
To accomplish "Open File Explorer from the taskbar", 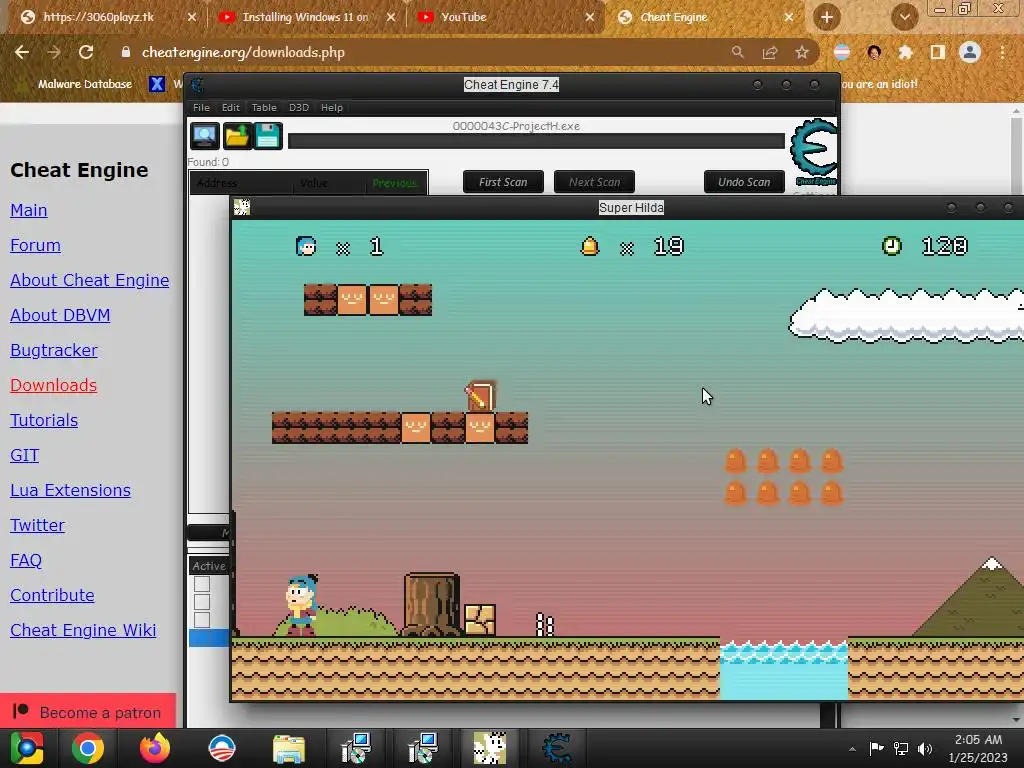I will [289, 748].
